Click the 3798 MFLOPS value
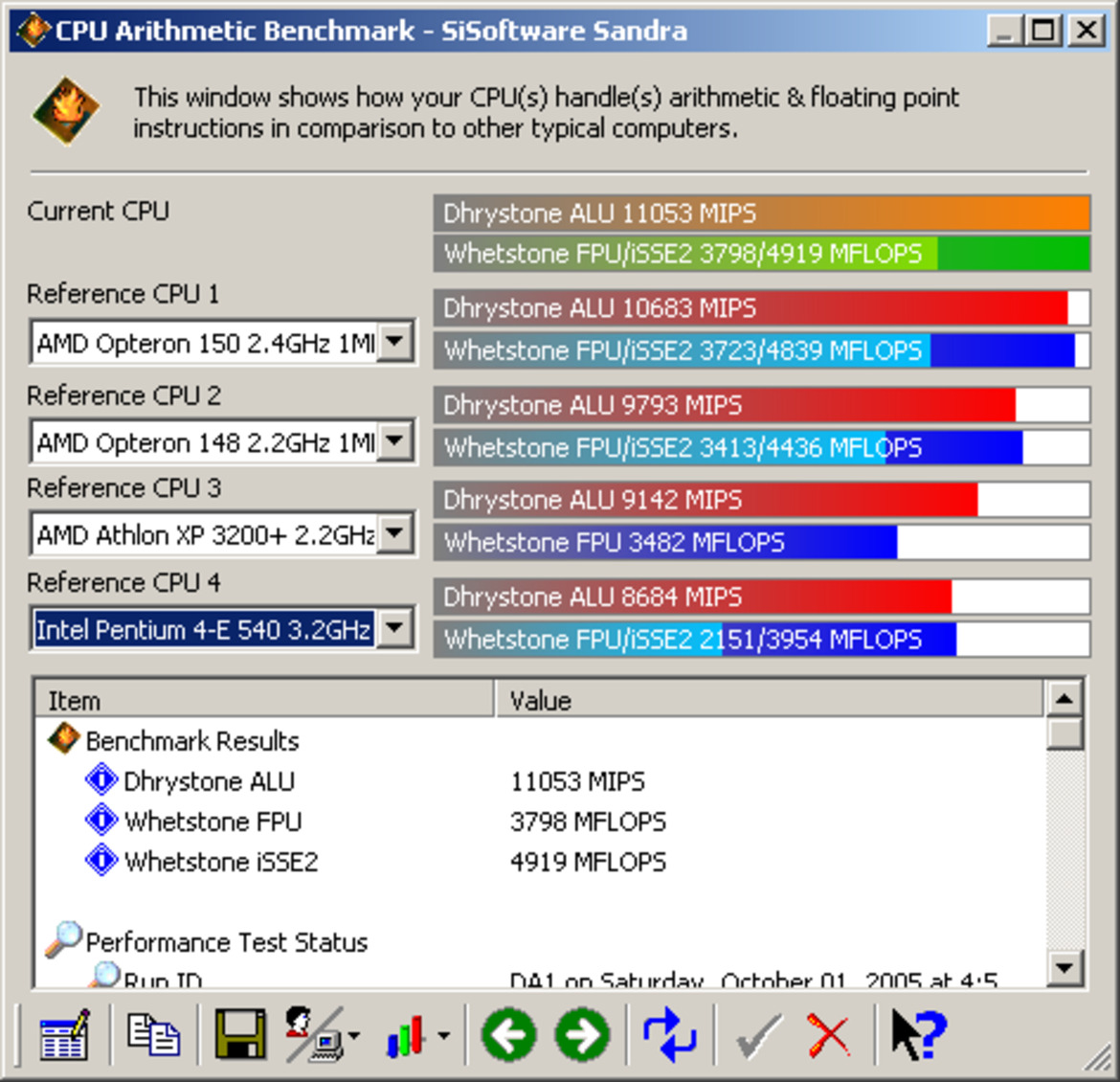Viewport: 1120px width, 1082px height. pos(588,821)
